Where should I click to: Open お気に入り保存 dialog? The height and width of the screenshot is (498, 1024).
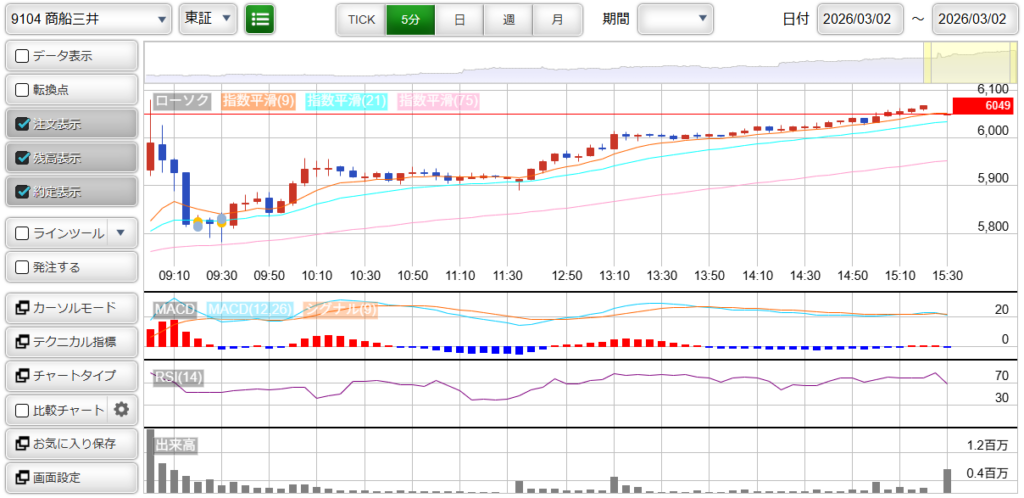(70, 443)
